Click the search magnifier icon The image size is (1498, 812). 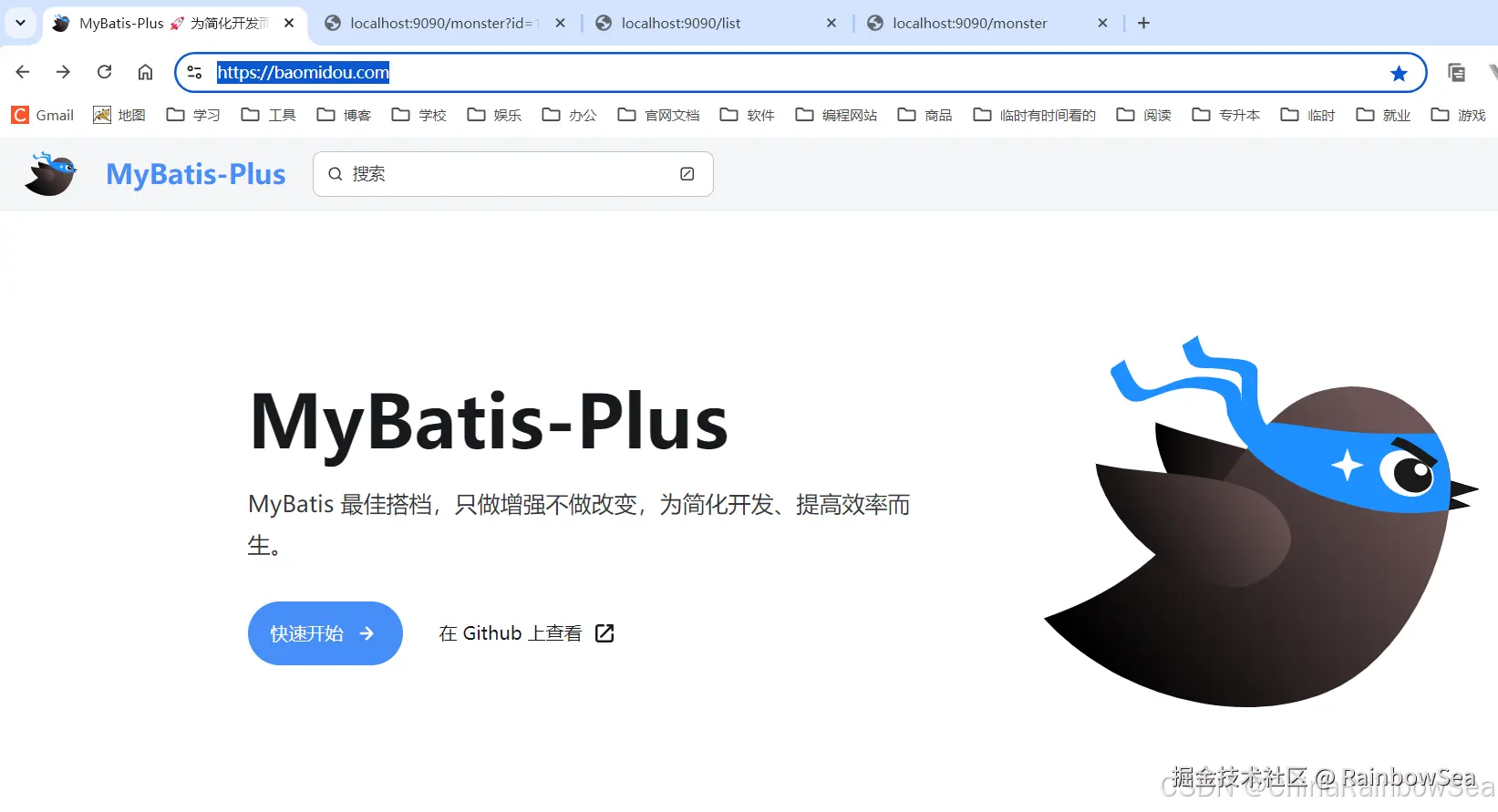coord(336,174)
